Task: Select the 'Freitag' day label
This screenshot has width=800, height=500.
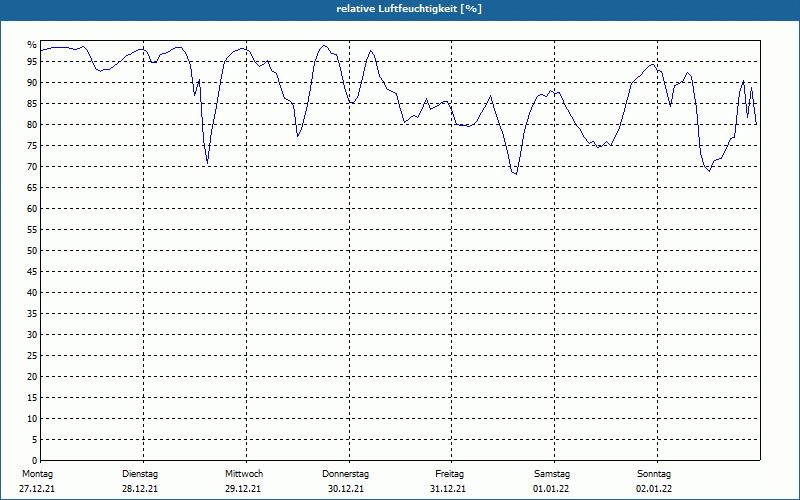Action: (x=449, y=474)
